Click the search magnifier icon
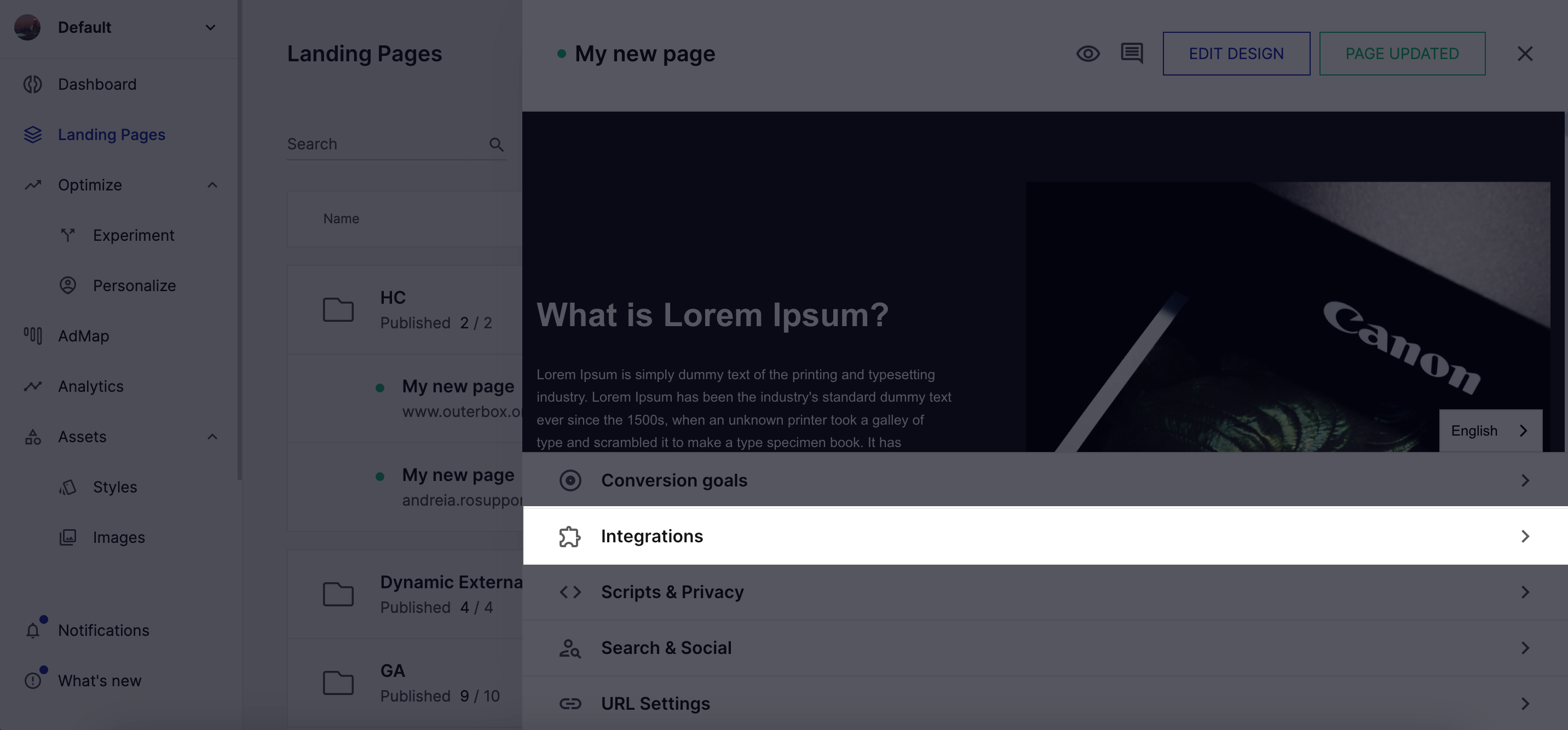 pyautogui.click(x=496, y=144)
